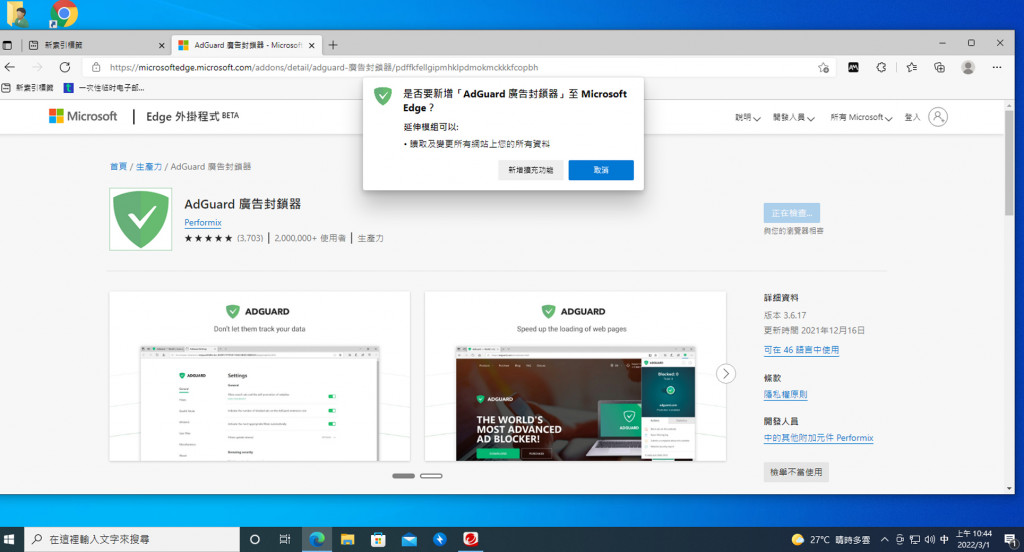Viewport: 1024px width, 552px height.
Task: Click the lock icon in address bar
Action: (x=96, y=67)
